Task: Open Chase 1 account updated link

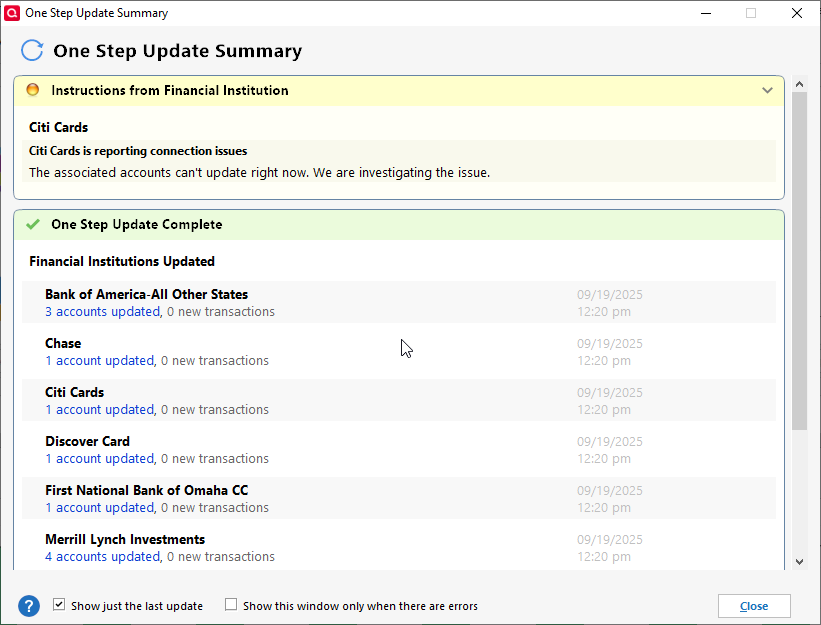Action: (x=99, y=361)
